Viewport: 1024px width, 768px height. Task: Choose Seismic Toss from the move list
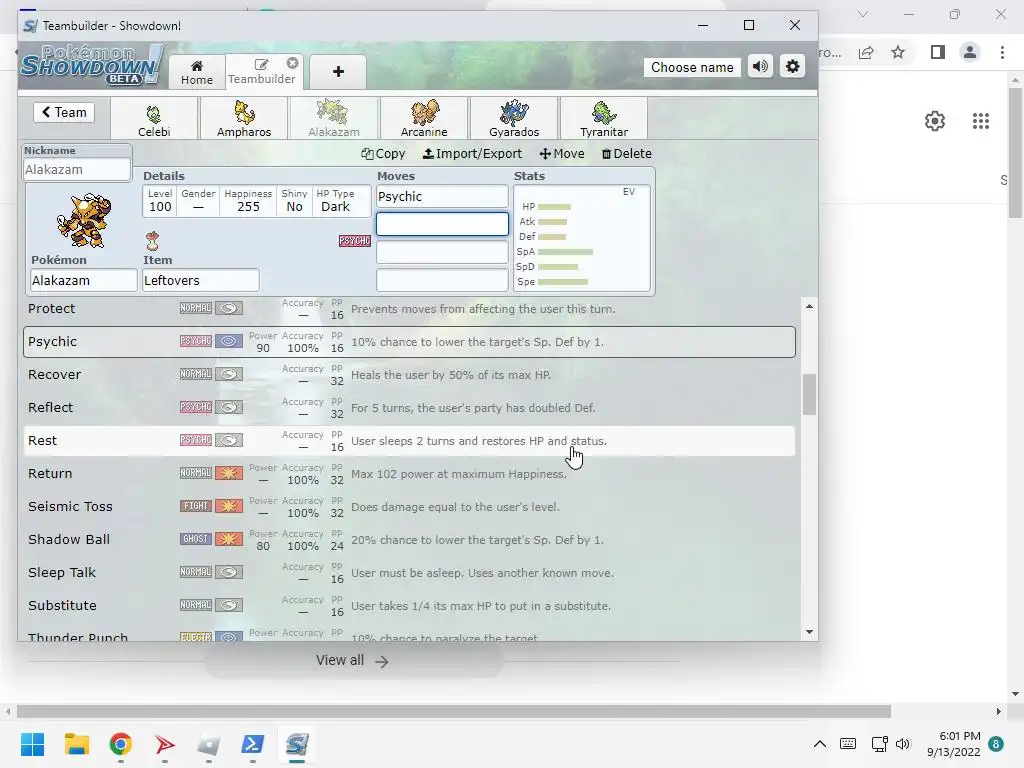point(409,507)
